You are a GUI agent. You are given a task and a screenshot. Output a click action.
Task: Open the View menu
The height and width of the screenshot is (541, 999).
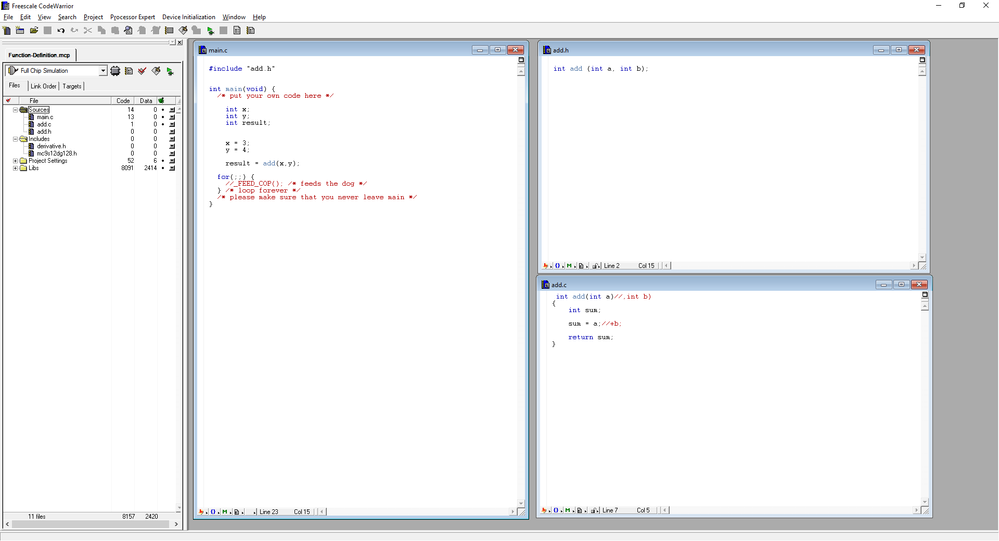[44, 17]
